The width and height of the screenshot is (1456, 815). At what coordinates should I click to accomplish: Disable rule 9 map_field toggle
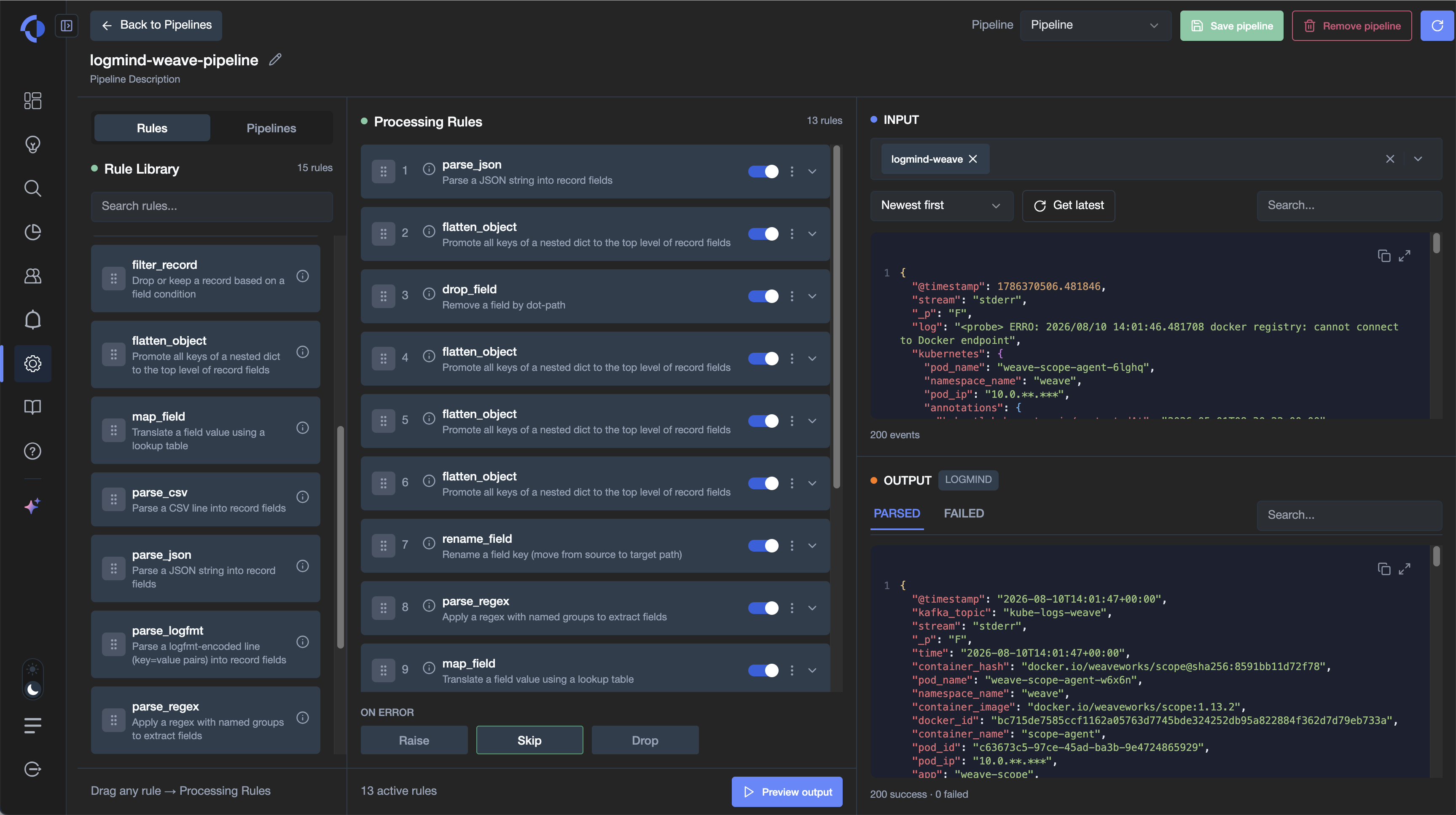click(763, 670)
